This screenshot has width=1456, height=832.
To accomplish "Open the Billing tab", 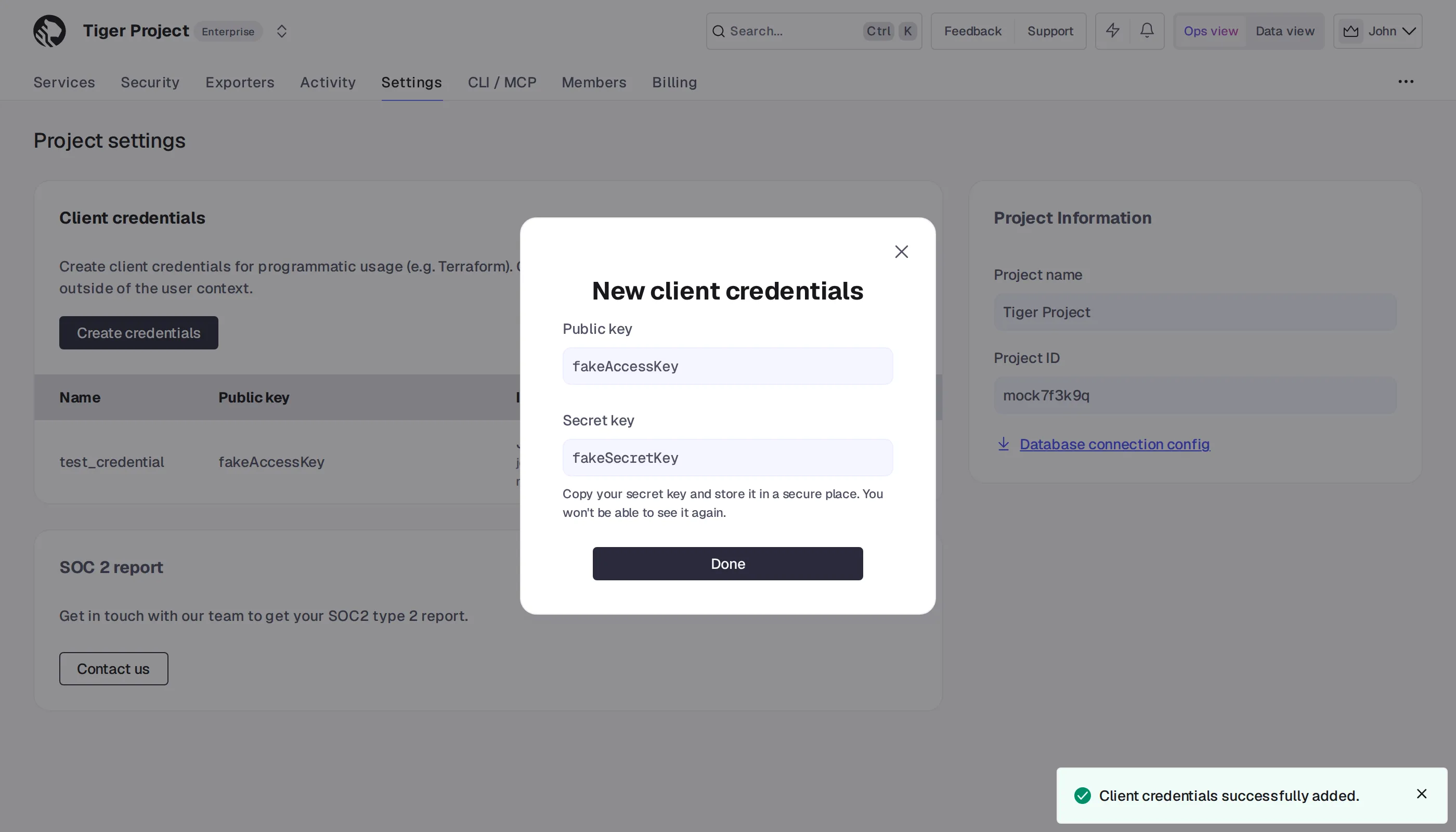I will 674,82.
